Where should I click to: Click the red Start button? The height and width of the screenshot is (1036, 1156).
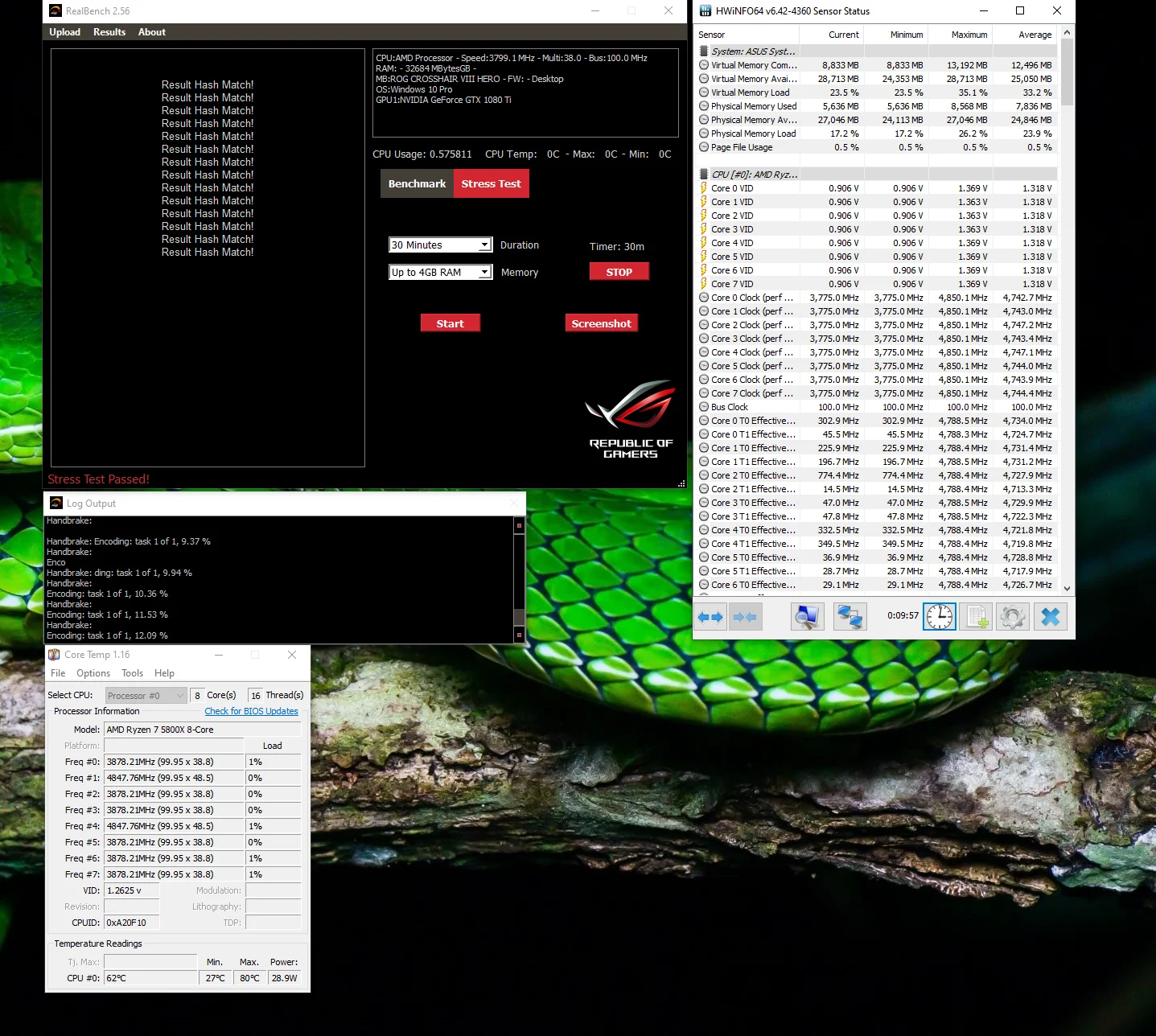coord(450,323)
